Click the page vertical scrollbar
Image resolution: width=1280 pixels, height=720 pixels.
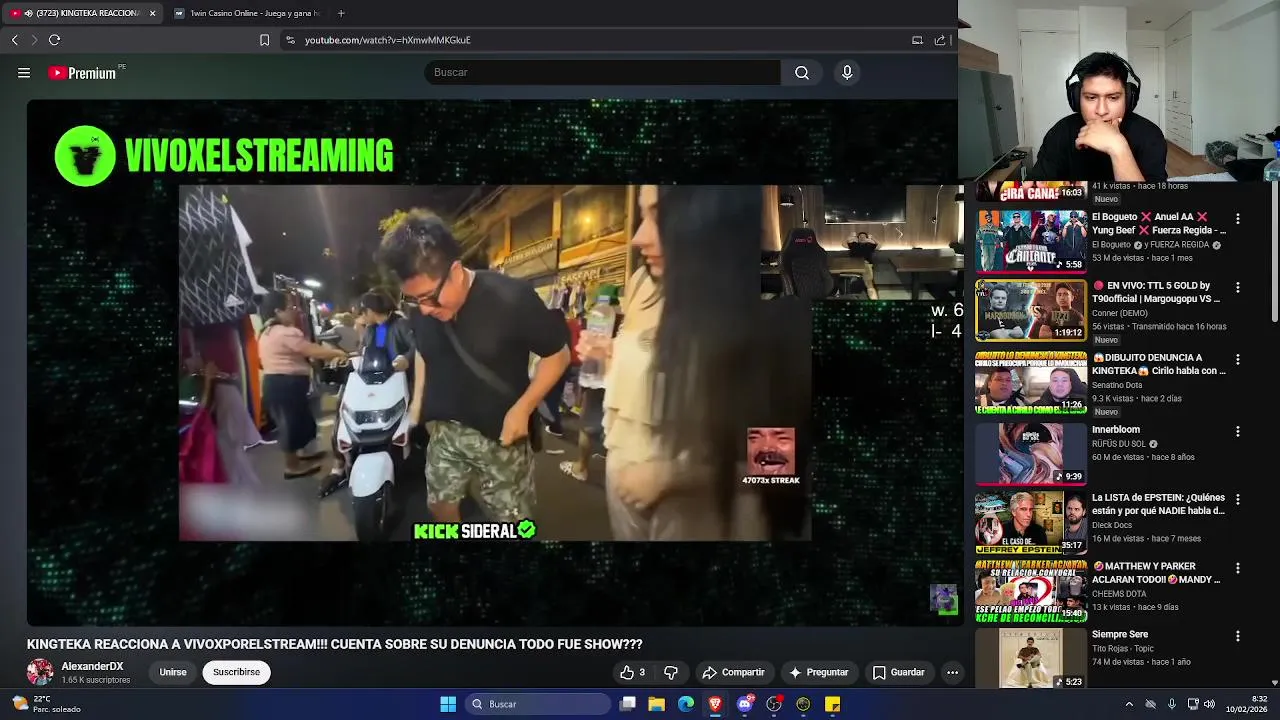coord(1274,250)
